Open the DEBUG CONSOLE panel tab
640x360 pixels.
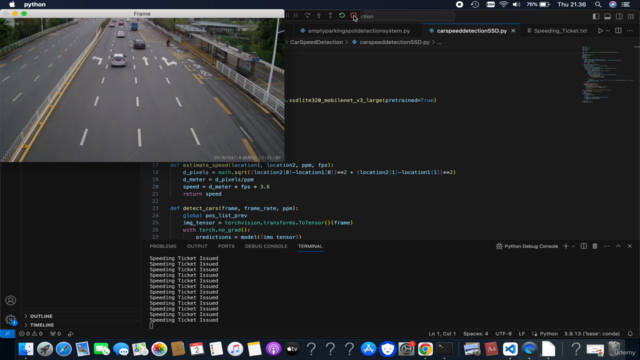click(x=266, y=246)
